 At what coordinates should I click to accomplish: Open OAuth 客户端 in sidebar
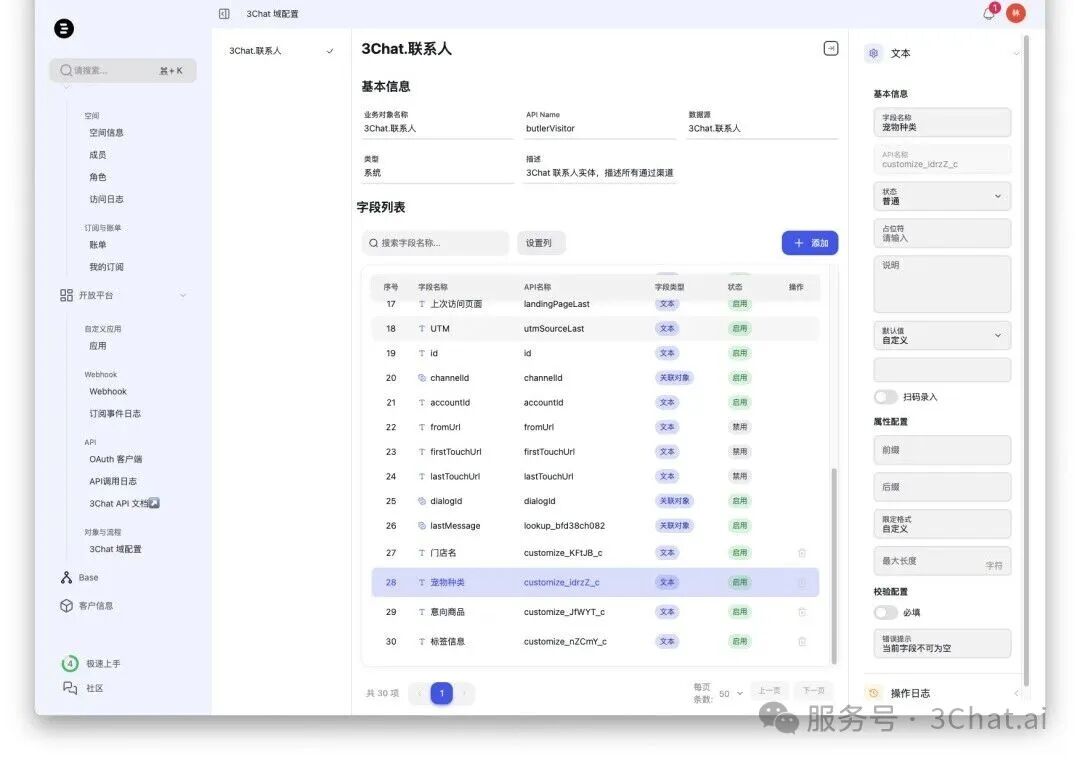click(x=116, y=459)
